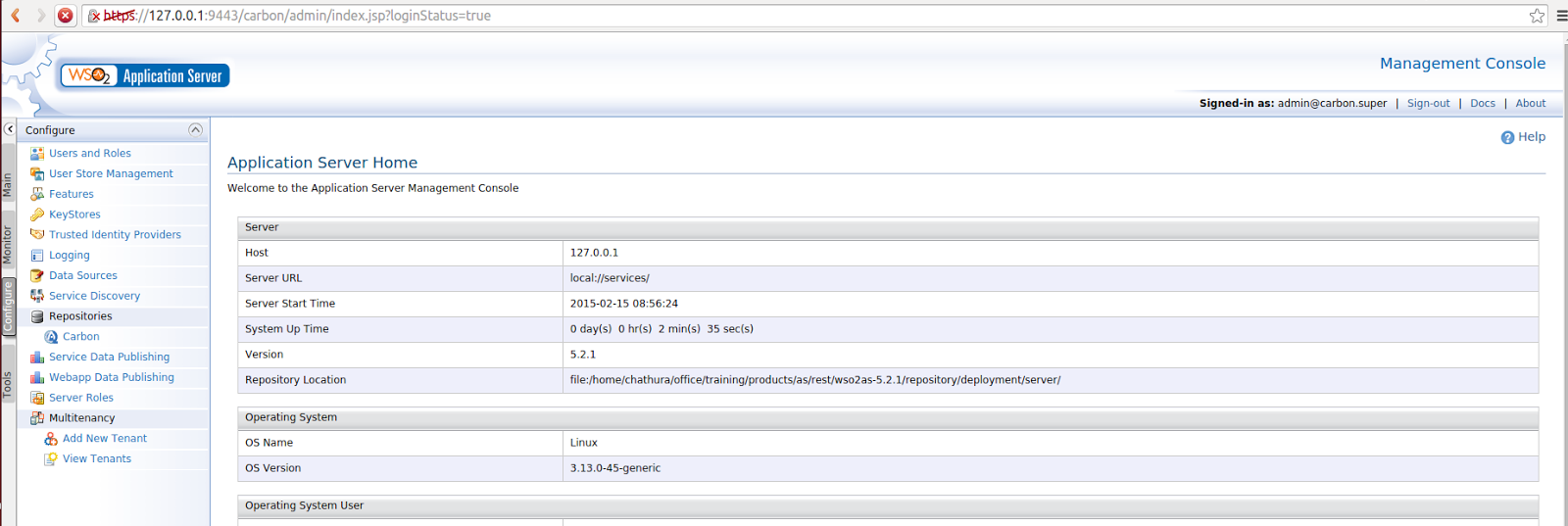Screen dimensions: 1568x526
Task: Click the Logging icon
Action: pyautogui.click(x=37, y=255)
